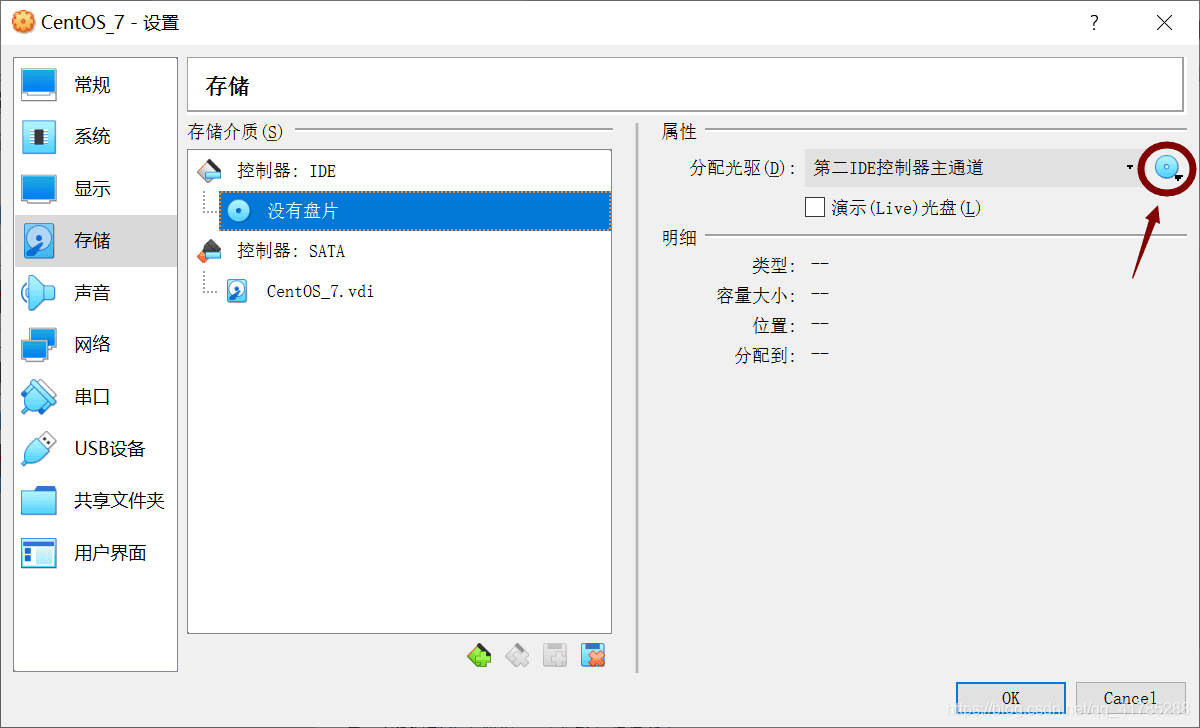Click the 属性 section heading

coord(679,132)
